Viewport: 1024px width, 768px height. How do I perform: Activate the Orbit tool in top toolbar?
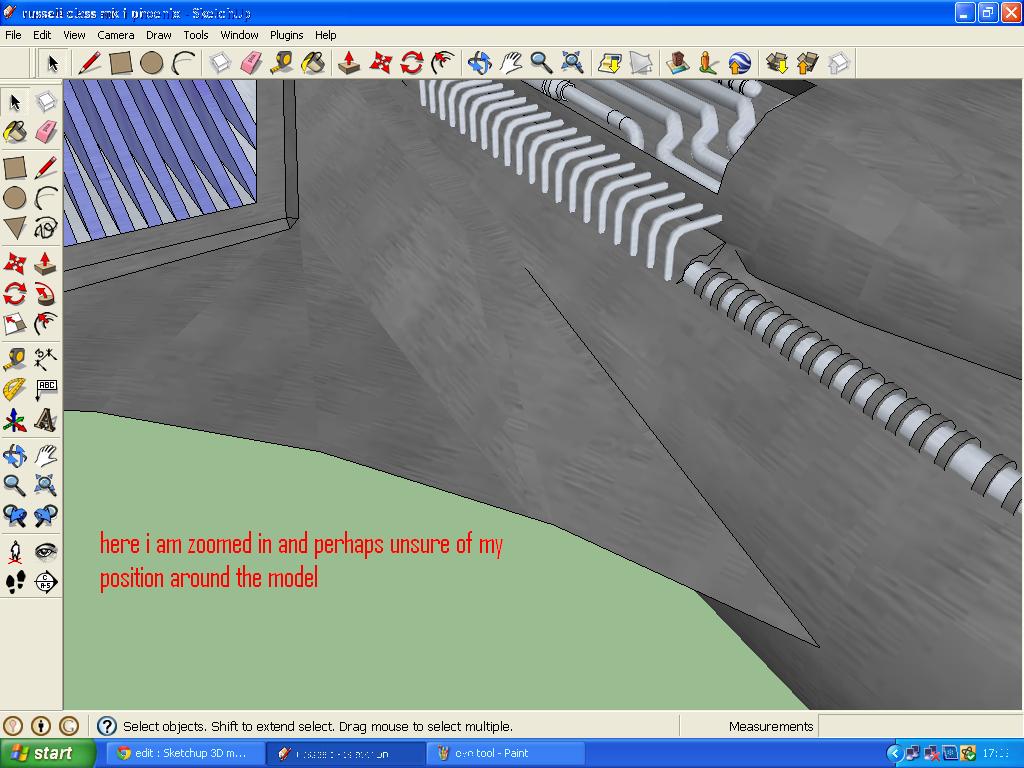coord(479,63)
